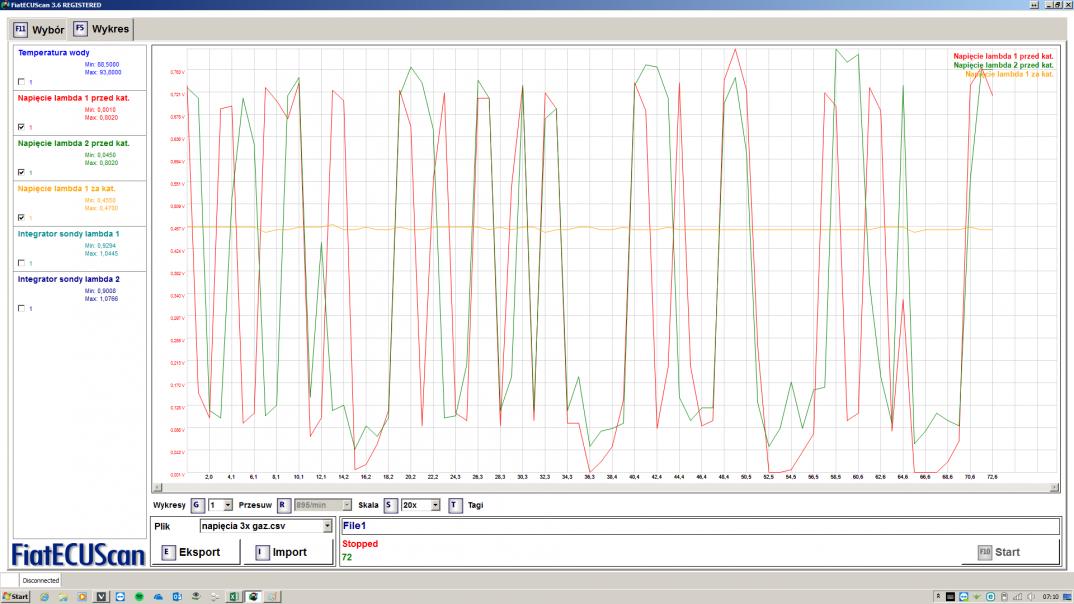Open the Excel icon in the taskbar
This screenshot has height=604, width=1074.
coord(234,596)
